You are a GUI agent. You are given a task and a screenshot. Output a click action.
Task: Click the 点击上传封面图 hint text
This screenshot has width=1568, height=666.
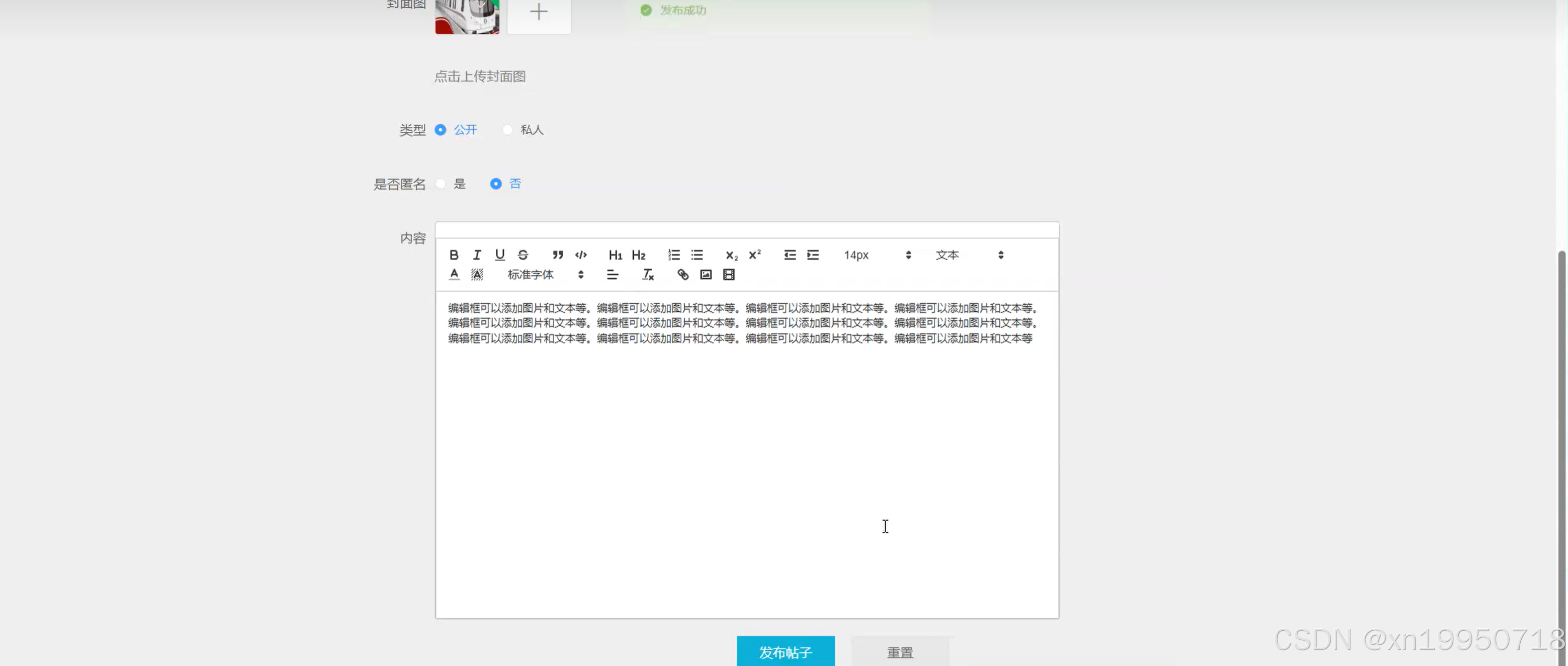[480, 76]
